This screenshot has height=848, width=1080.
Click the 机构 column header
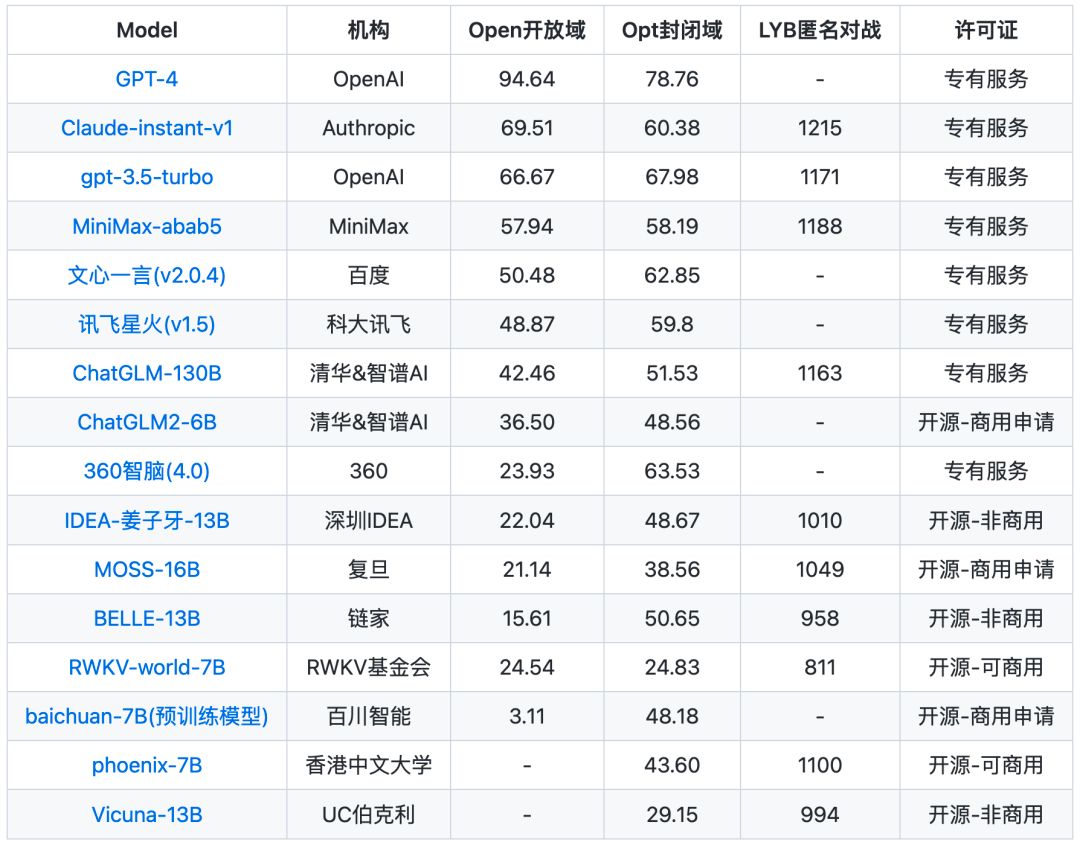pos(368,30)
